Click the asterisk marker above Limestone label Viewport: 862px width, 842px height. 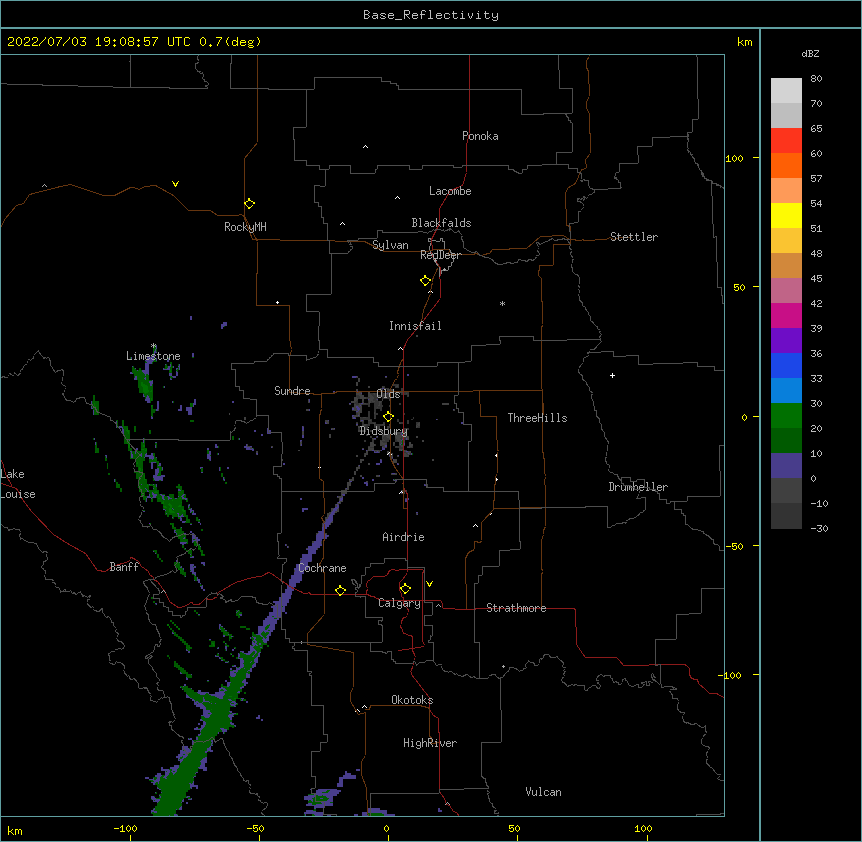tap(154, 346)
